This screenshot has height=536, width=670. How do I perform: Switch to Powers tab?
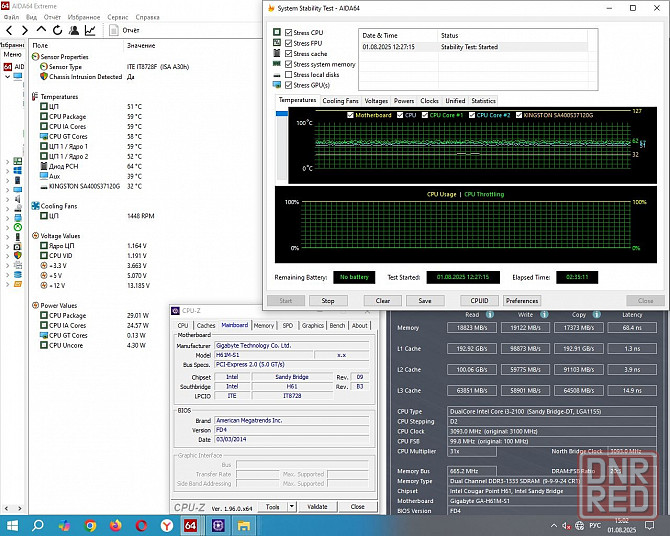404,101
